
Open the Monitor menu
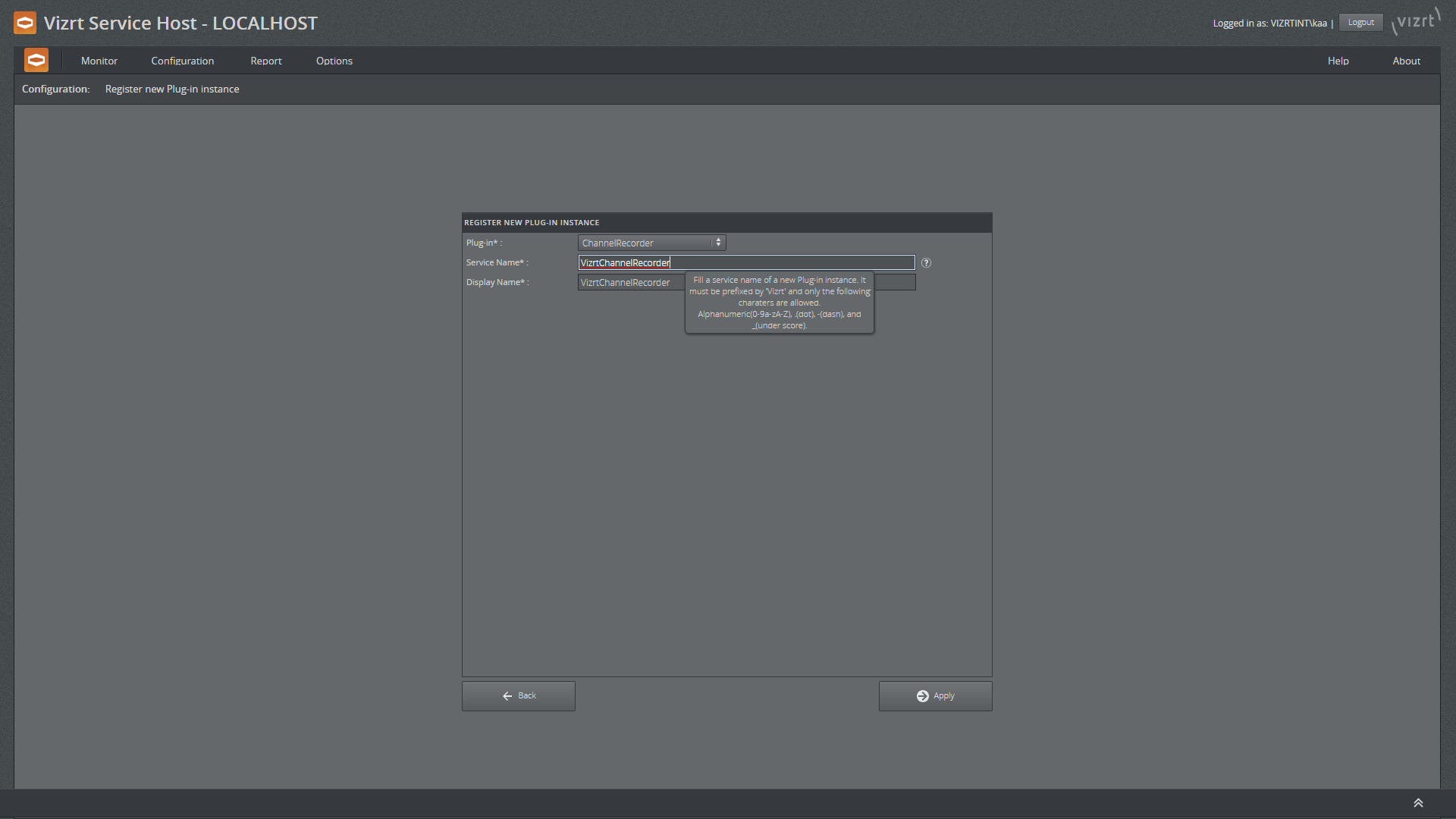[99, 61]
